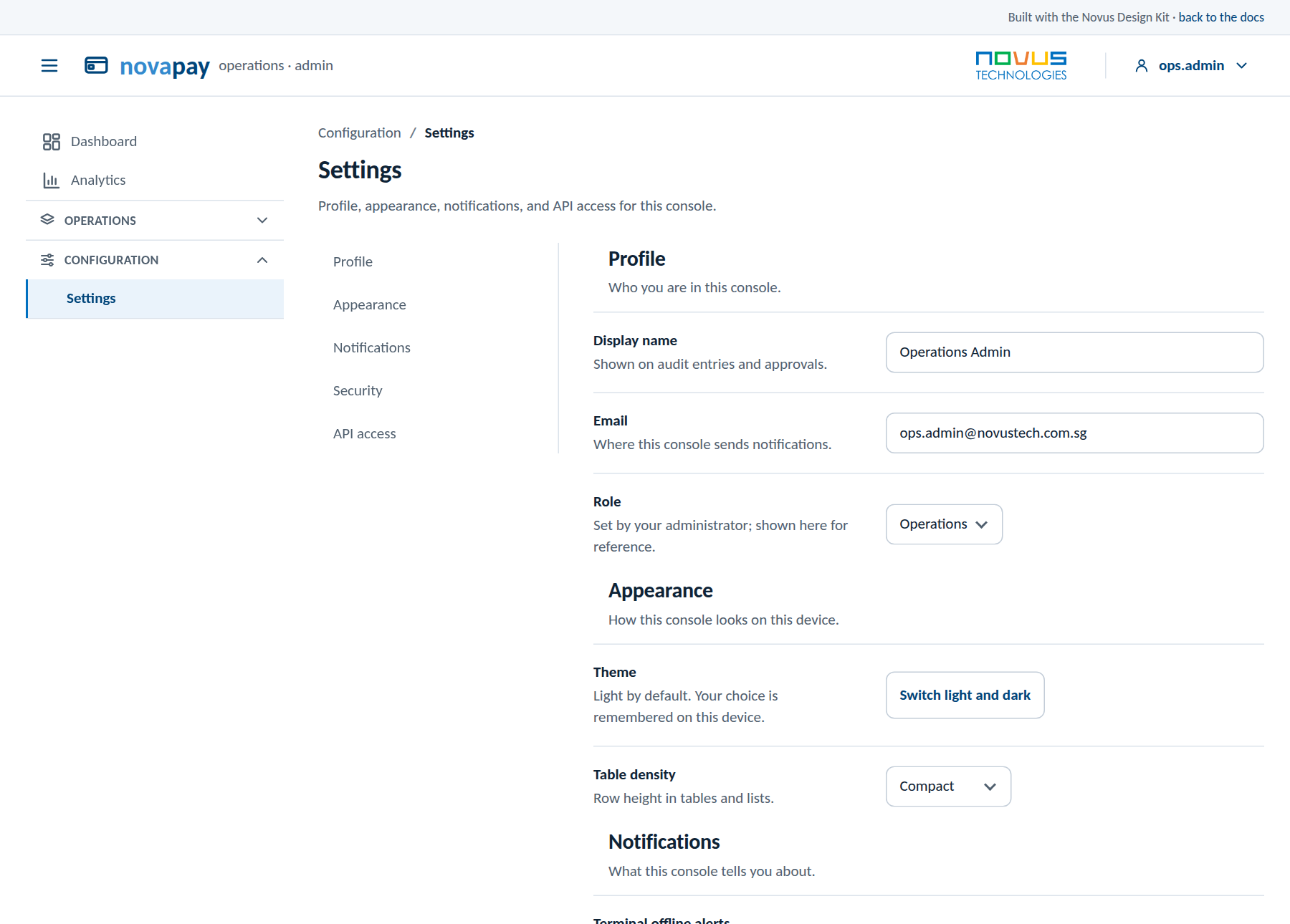Click the Configuration breadcrumb link
This screenshot has height=924, width=1290.
tap(359, 133)
